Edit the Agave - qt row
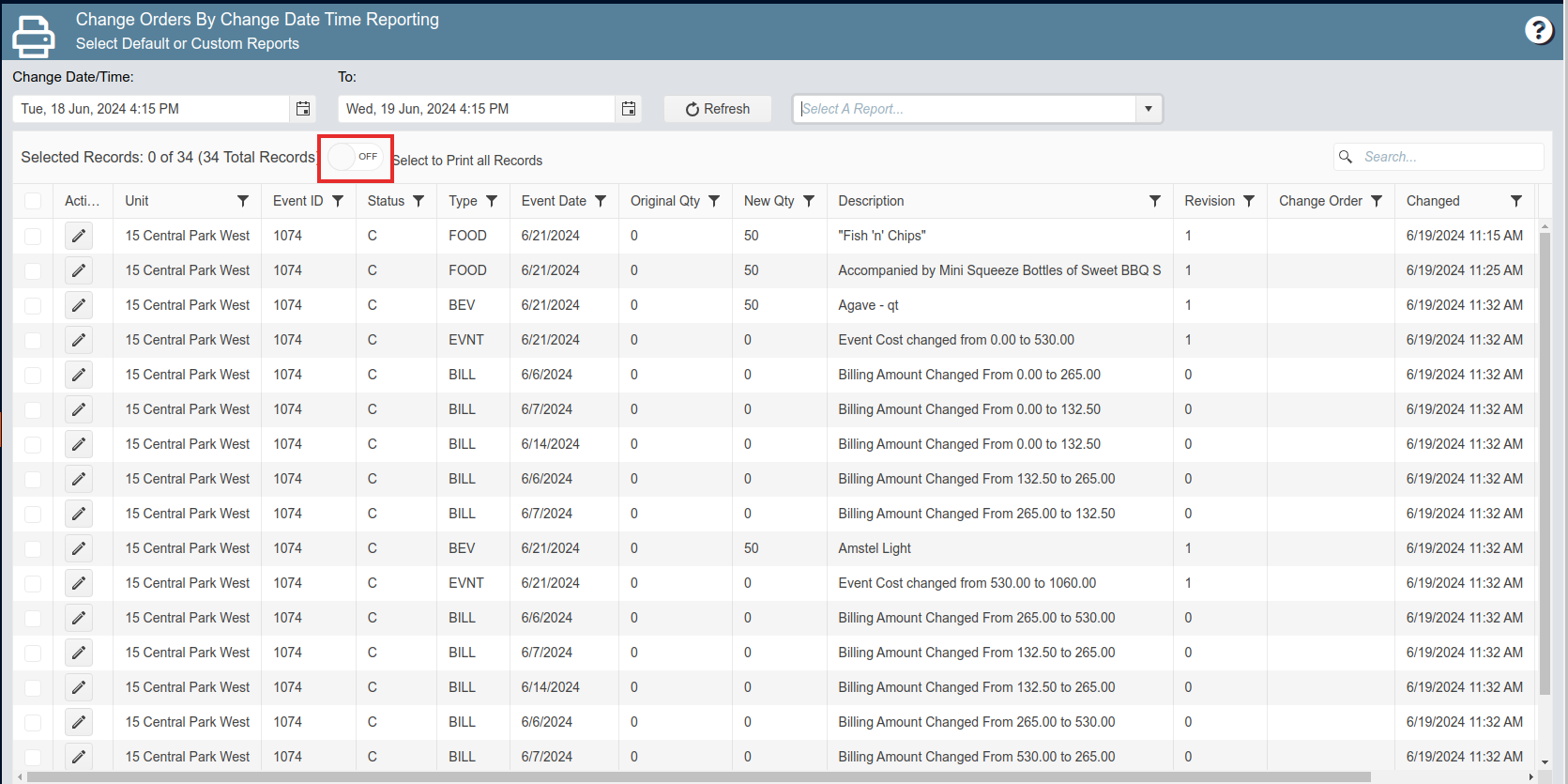 click(x=79, y=305)
